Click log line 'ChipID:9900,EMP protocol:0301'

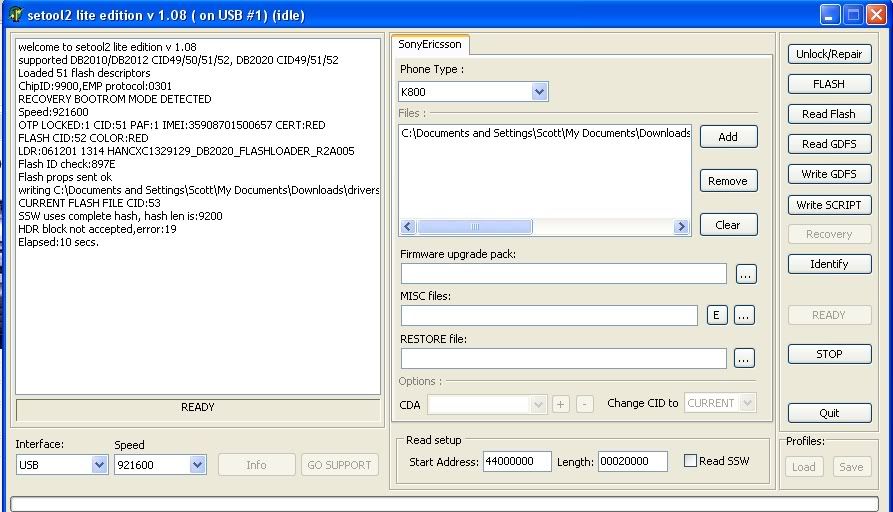(95, 86)
